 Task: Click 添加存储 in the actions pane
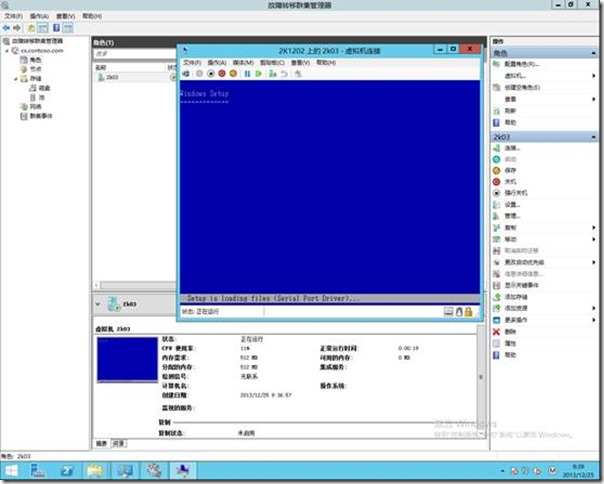[516, 297]
